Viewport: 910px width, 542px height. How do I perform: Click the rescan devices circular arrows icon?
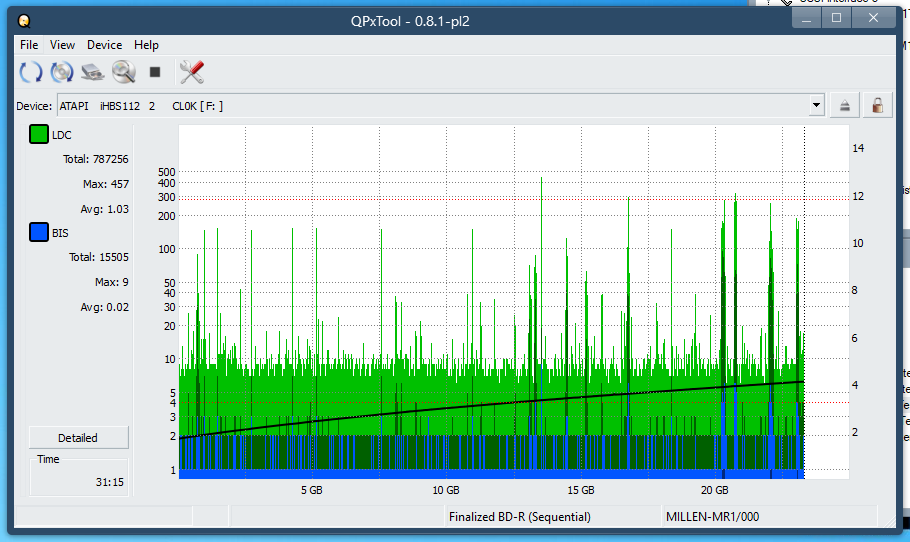(x=31, y=72)
